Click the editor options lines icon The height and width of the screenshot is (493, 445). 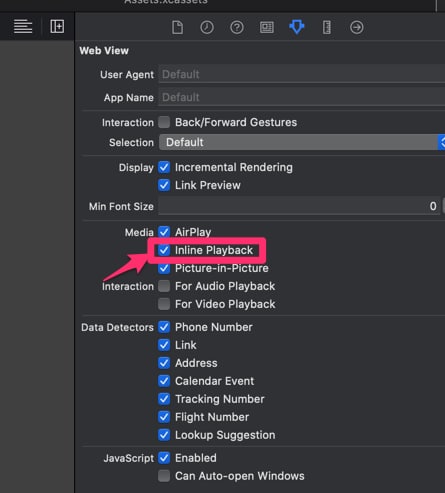click(23, 26)
